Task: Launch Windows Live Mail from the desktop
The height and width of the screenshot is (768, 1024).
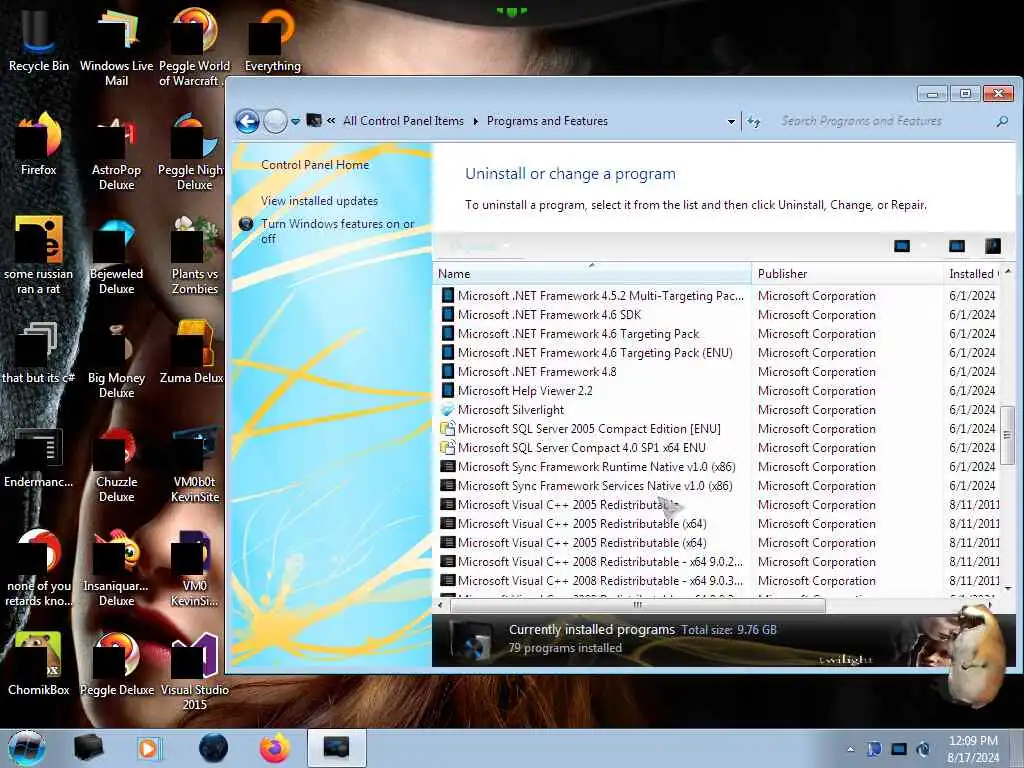Action: coord(116,47)
